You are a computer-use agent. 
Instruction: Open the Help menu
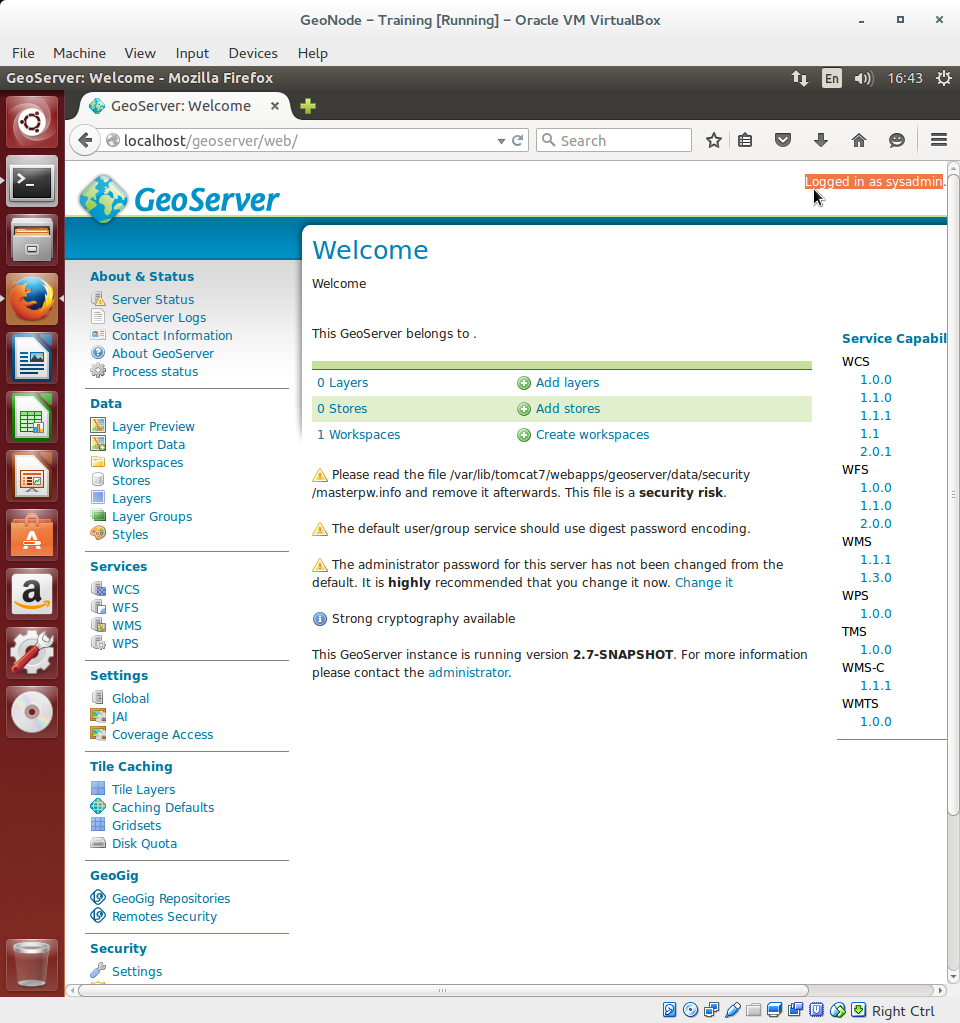point(313,53)
